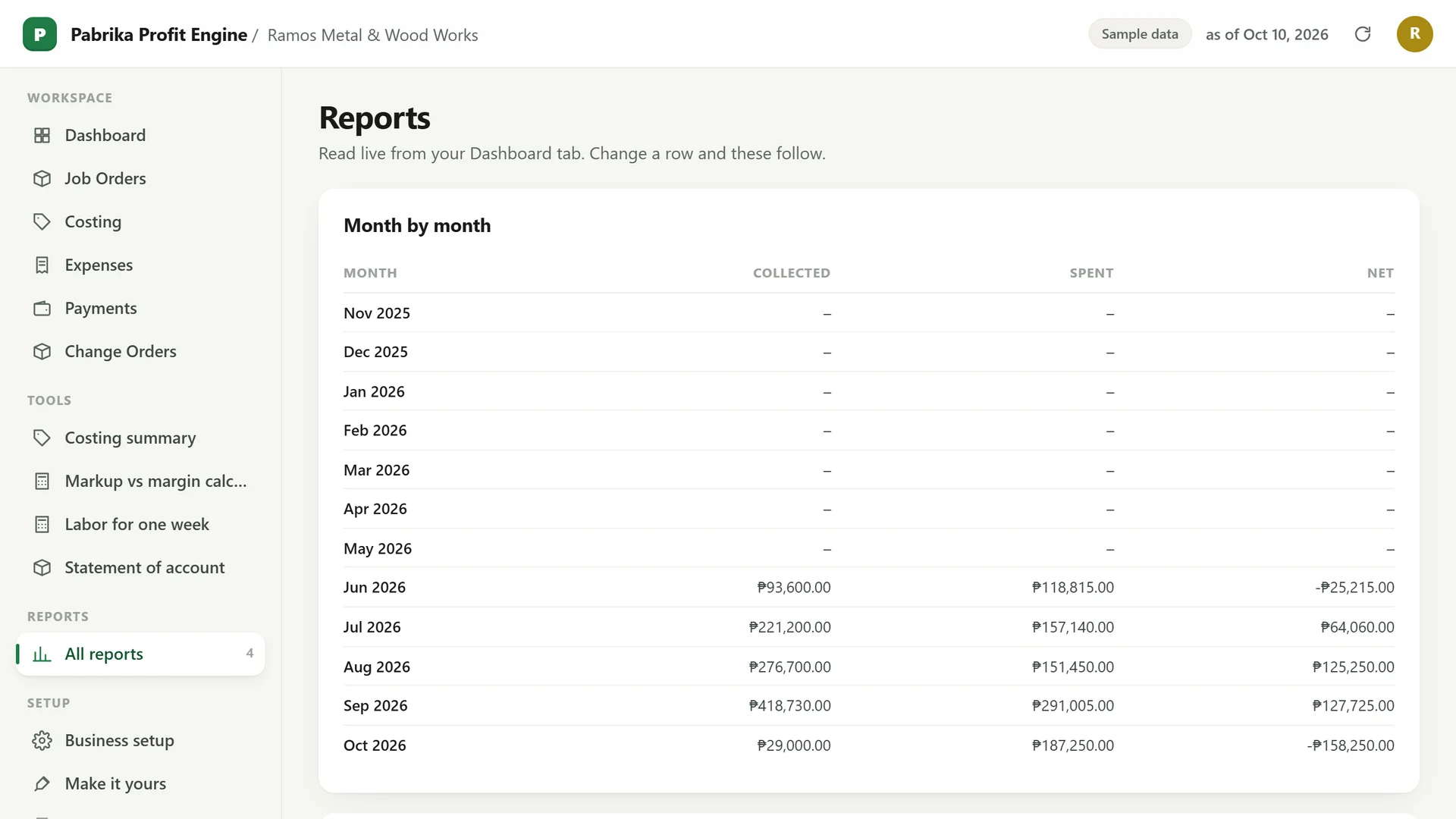Click the Make it yours pen icon
The width and height of the screenshot is (1456, 819).
point(42,783)
